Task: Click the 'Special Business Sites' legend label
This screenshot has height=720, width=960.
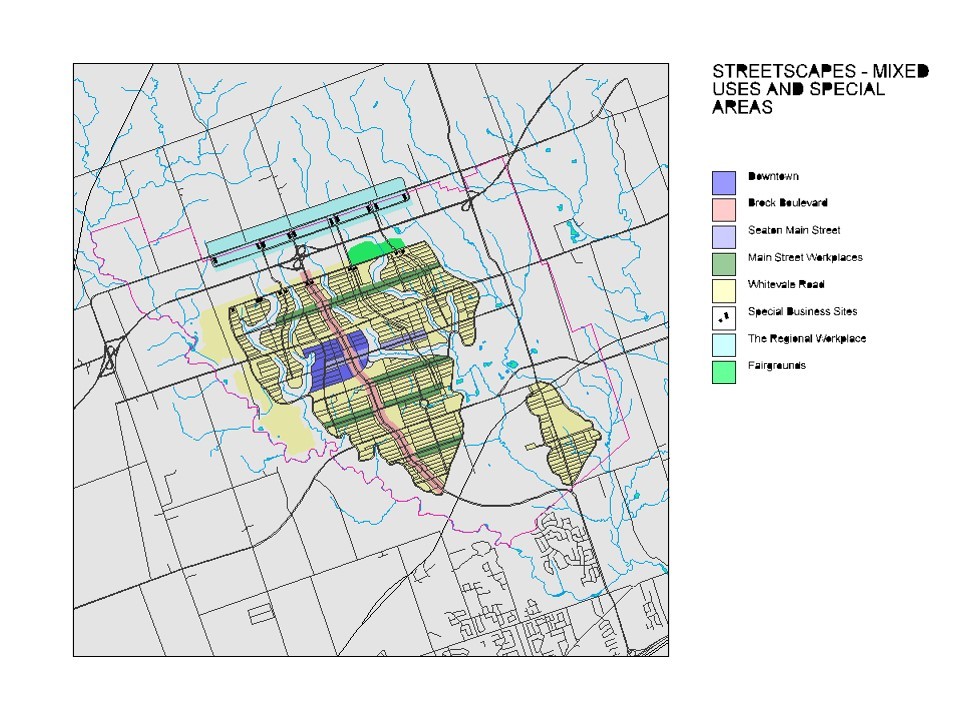Action: pos(803,311)
